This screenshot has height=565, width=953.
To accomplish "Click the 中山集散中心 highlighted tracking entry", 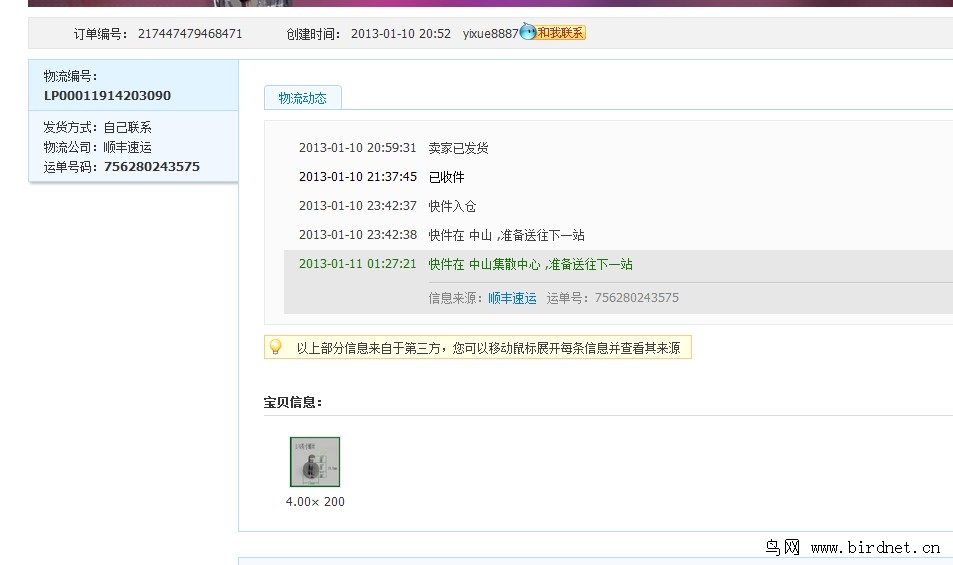I will pyautogui.click(x=530, y=265).
